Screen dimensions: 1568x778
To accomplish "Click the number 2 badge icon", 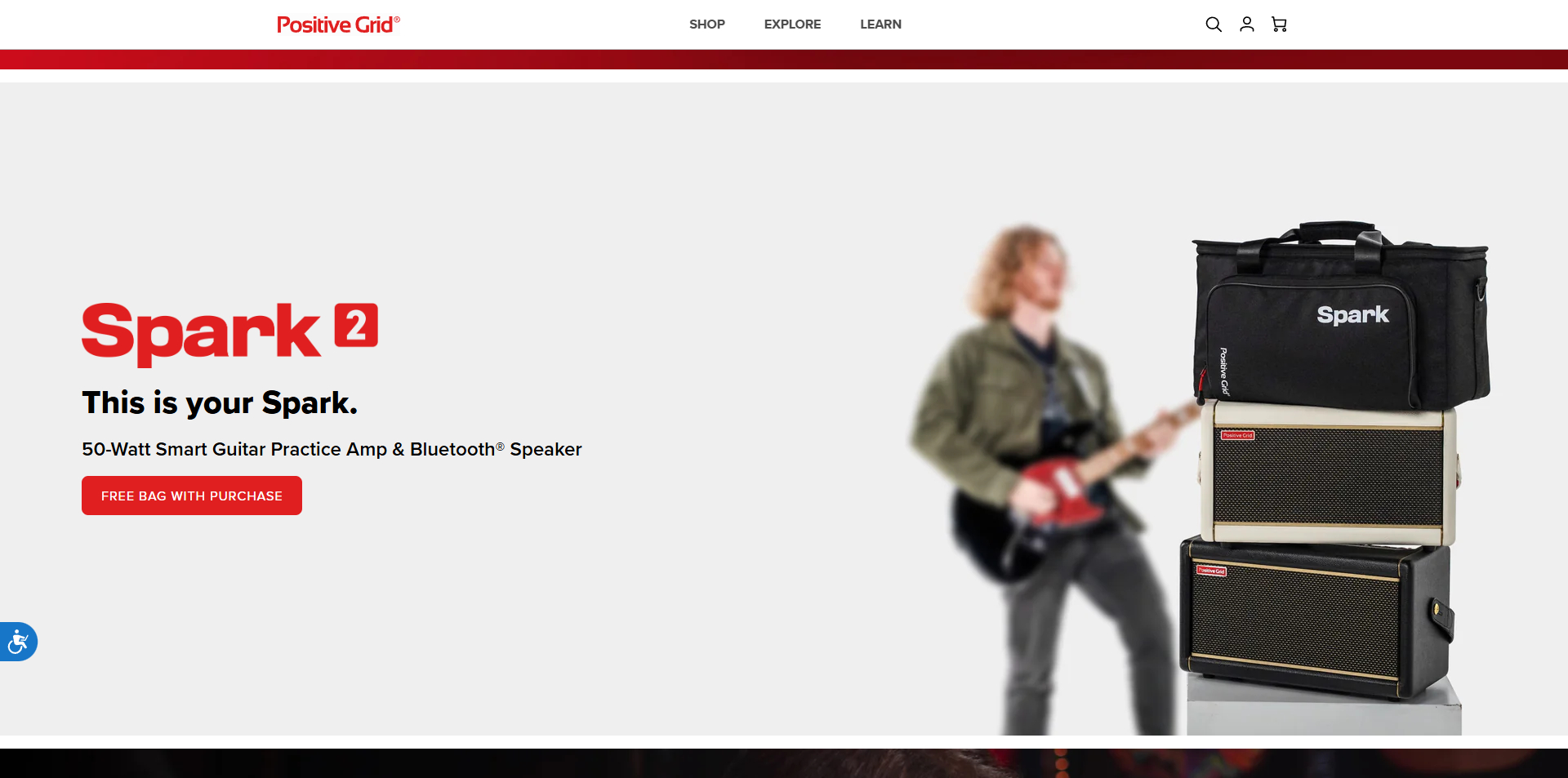I will click(356, 325).
